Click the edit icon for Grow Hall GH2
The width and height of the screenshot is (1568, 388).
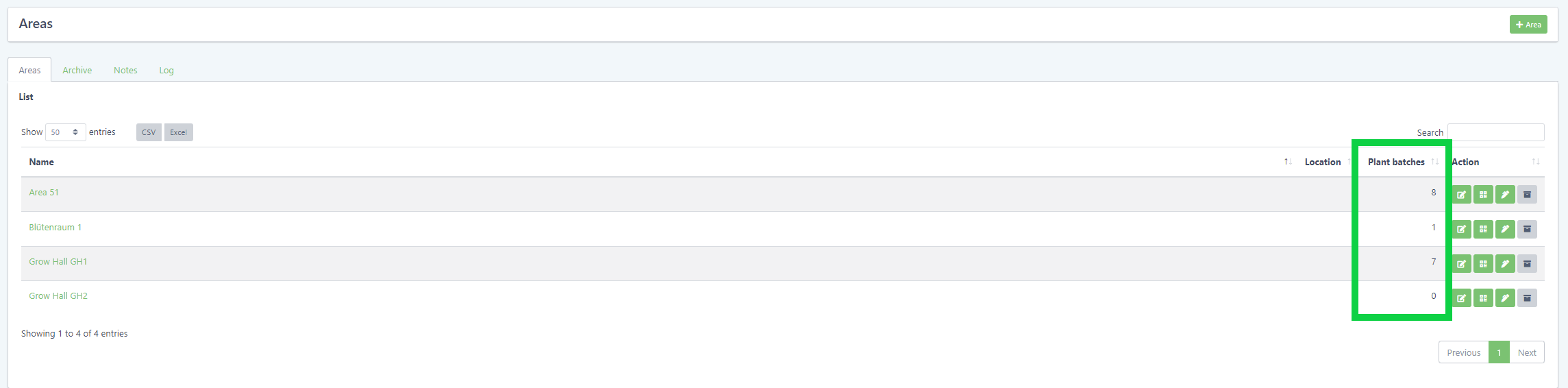1461,298
